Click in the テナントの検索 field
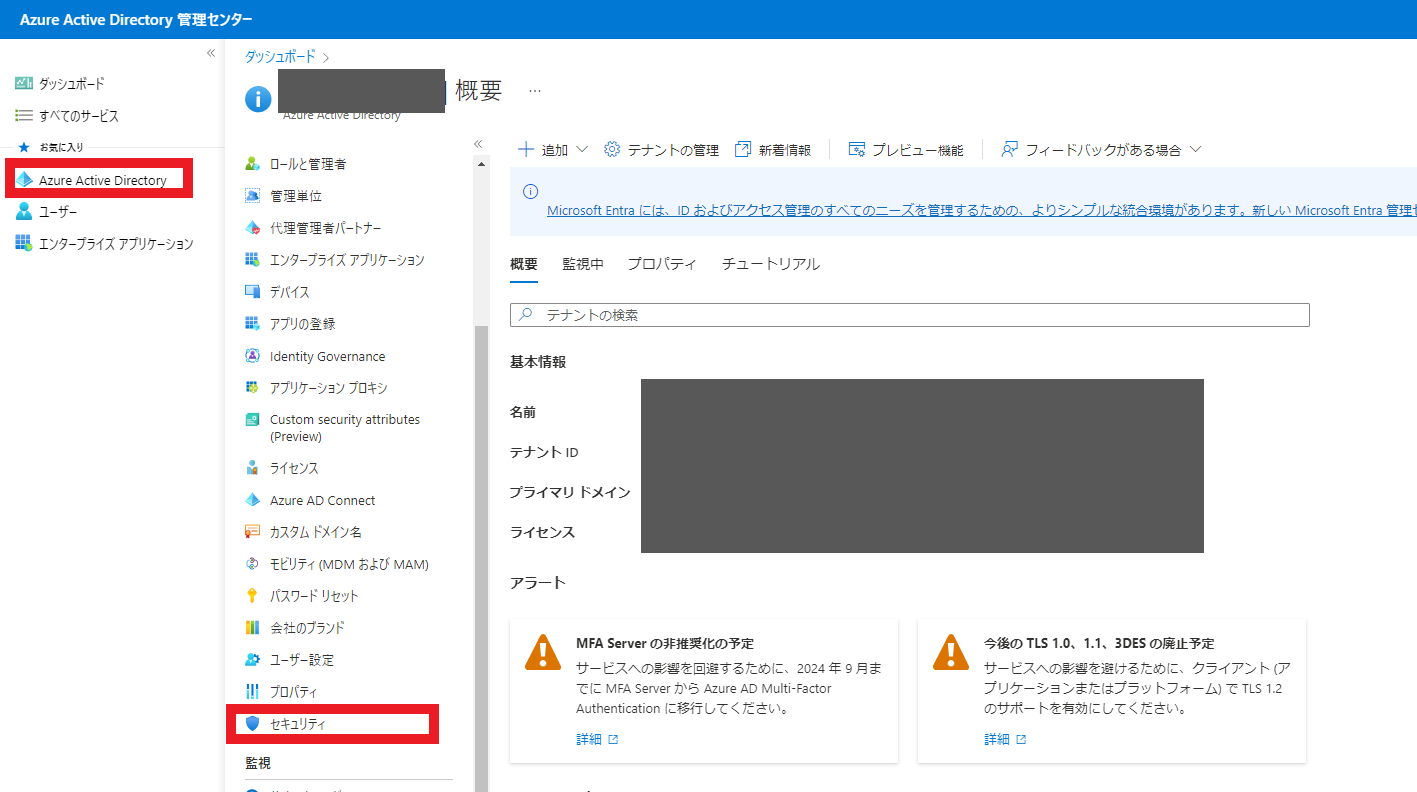This screenshot has width=1417, height=792. tap(910, 315)
